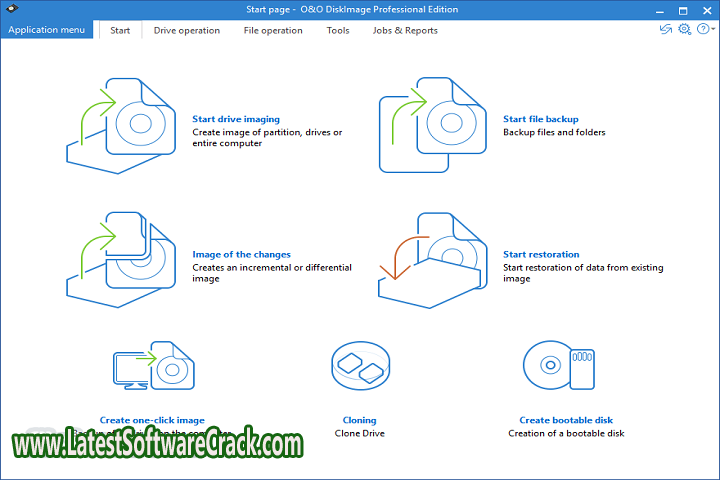Click the Start restoration link

point(541,254)
